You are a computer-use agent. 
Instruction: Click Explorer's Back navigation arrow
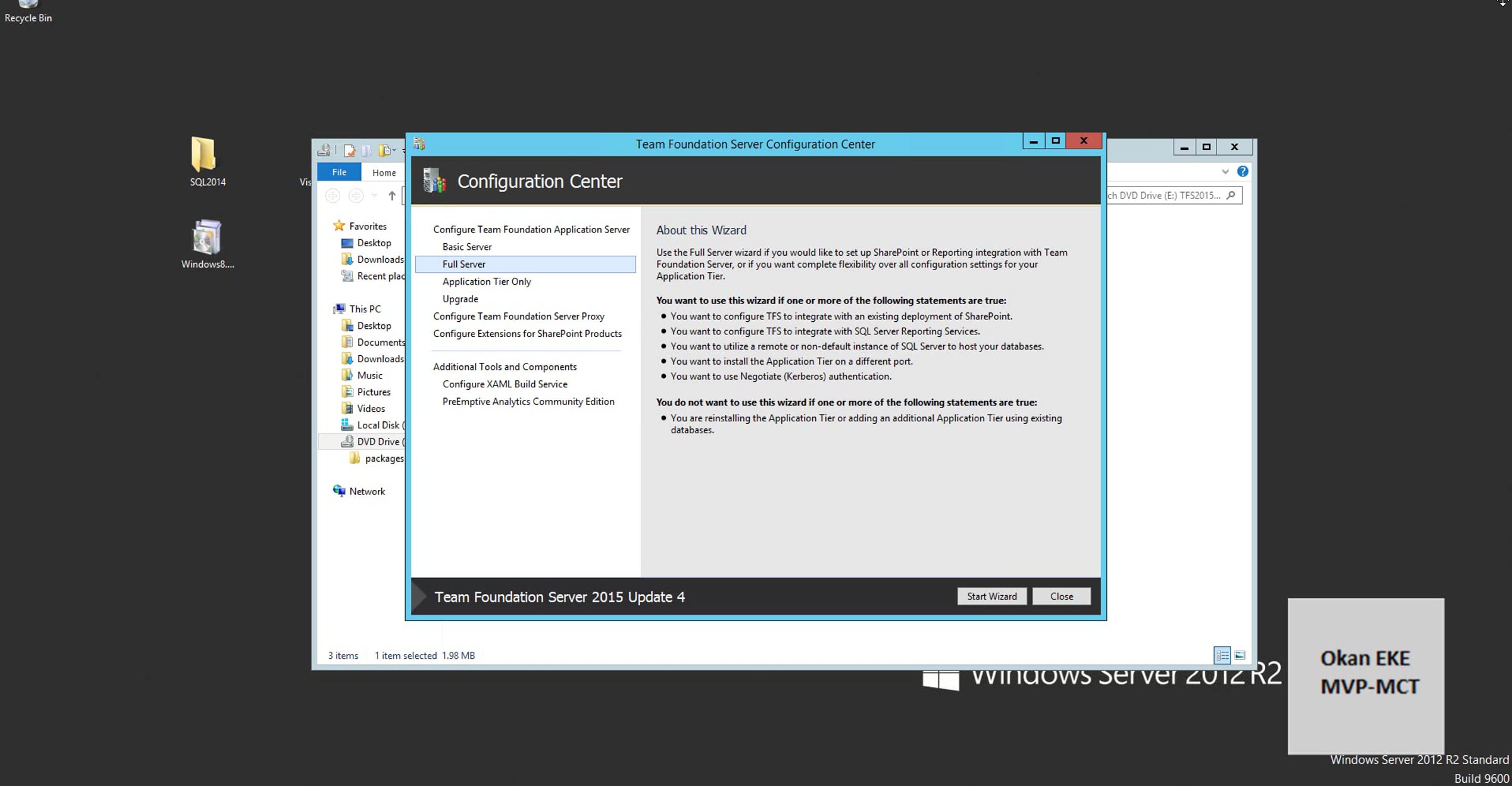[333, 196]
